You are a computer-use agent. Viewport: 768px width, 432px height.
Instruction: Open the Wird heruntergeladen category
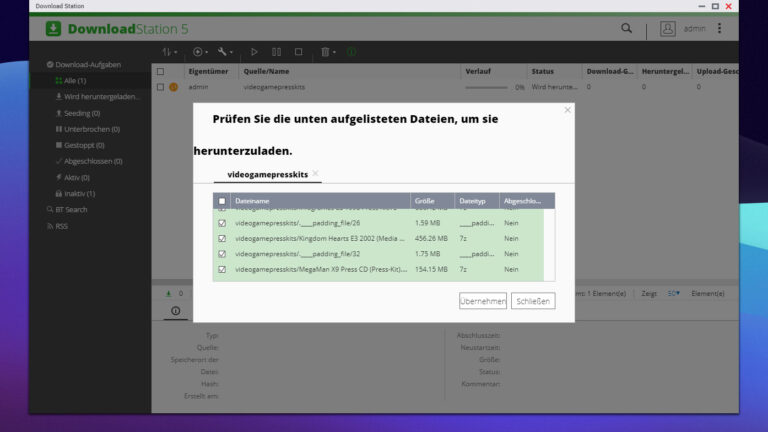tap(97, 96)
